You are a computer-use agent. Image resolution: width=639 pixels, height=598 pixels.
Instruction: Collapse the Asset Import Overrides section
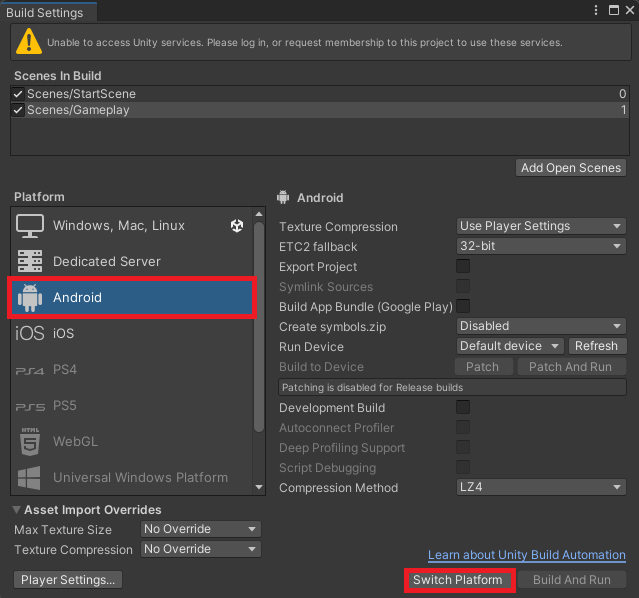[17, 510]
